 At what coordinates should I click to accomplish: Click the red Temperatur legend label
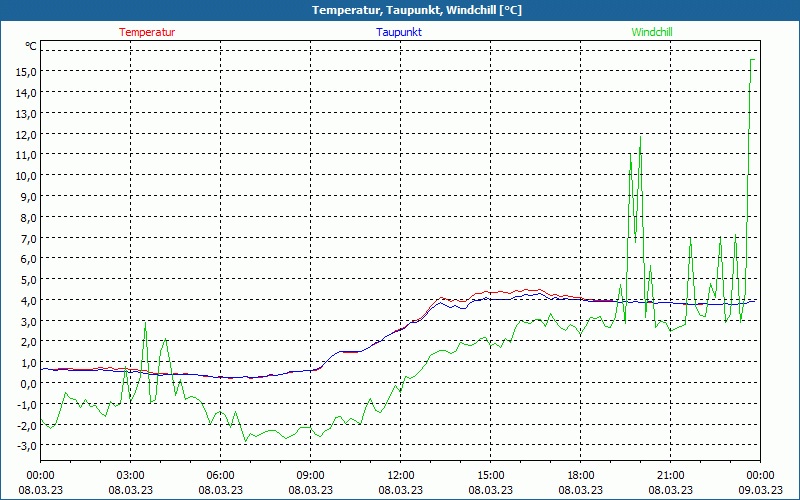click(x=147, y=32)
